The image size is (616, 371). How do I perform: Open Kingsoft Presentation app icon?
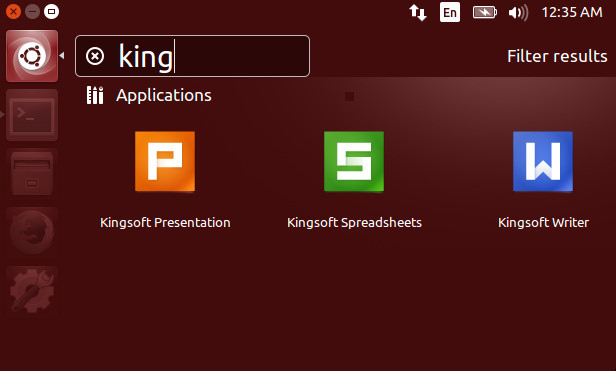tap(165, 162)
